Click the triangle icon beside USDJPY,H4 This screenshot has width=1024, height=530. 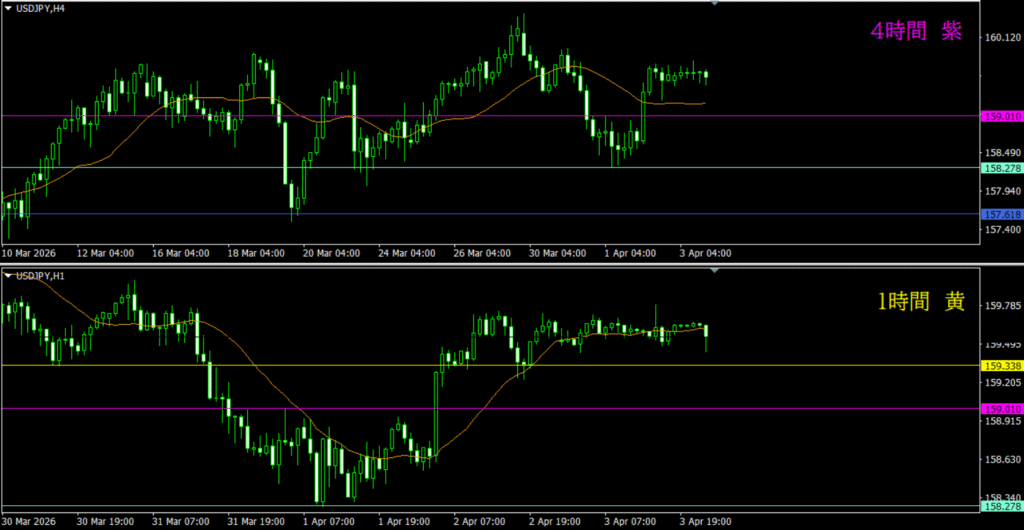[x=9, y=8]
